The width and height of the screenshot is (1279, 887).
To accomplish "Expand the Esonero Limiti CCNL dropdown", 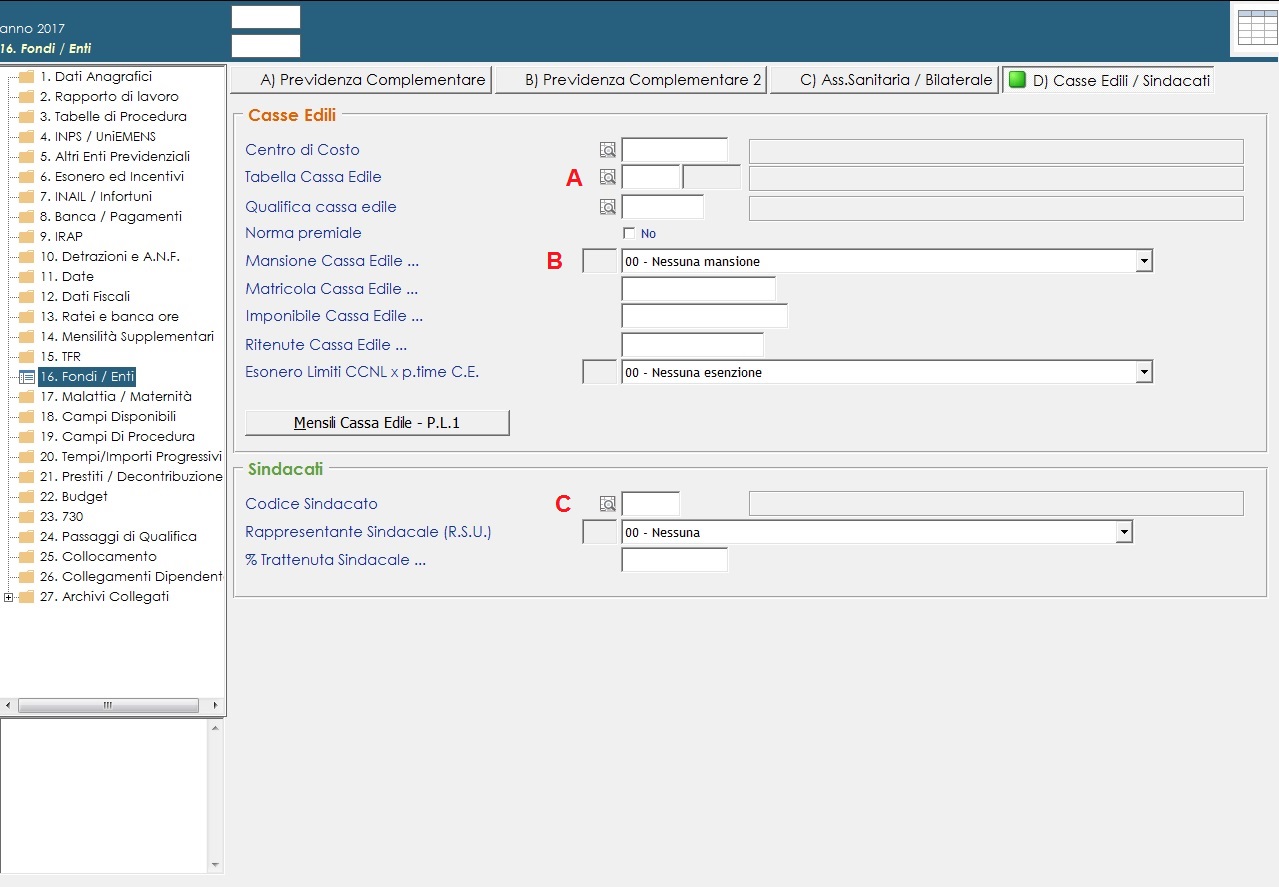I will pyautogui.click(x=1144, y=373).
